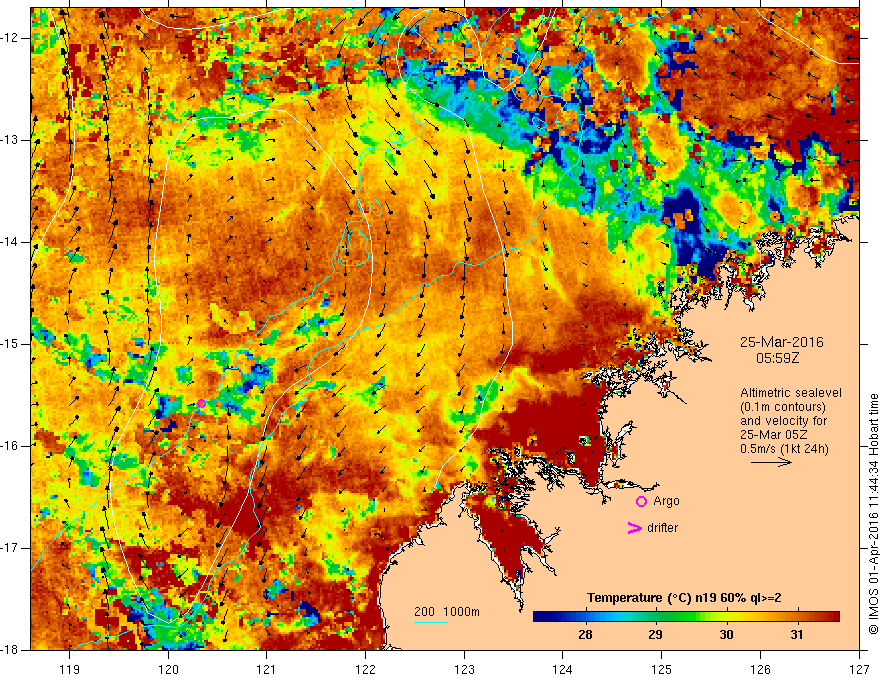Click the longitude 119 axis label

[70, 669]
